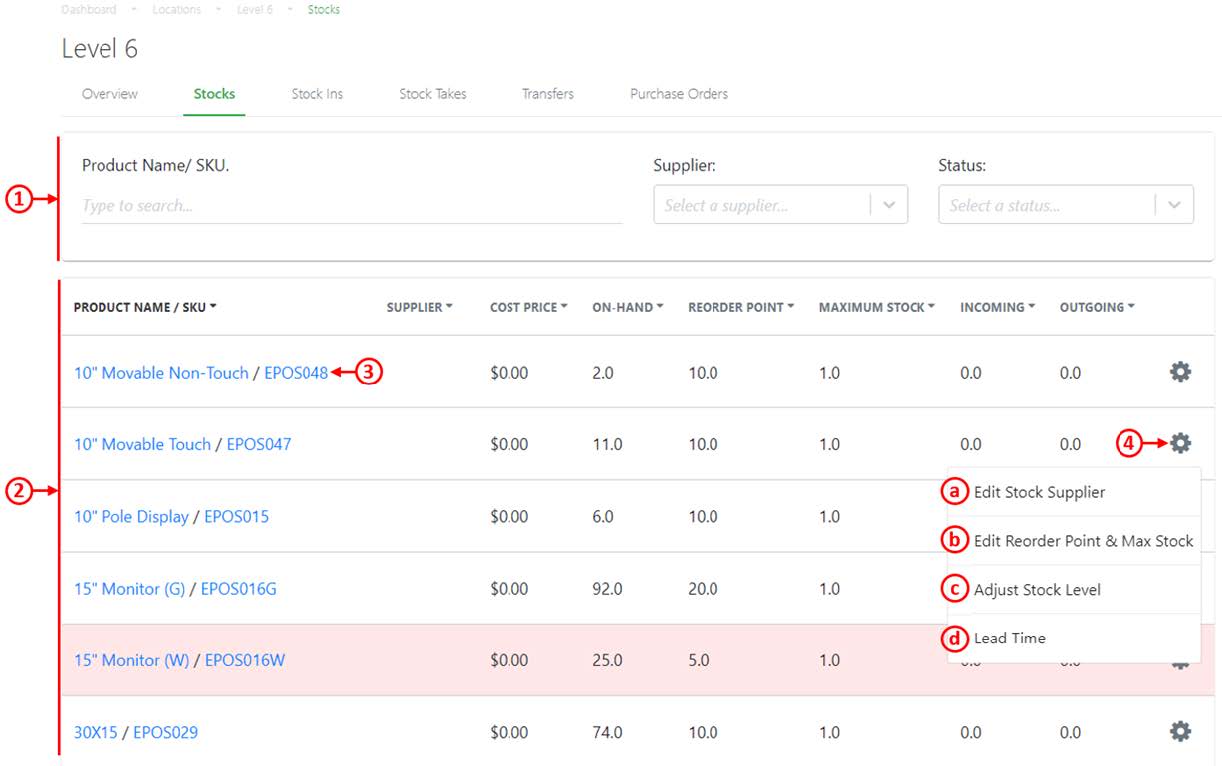Image resolution: width=1222 pixels, height=766 pixels.
Task: Sort by Product Name / SKU column
Action: (145, 307)
